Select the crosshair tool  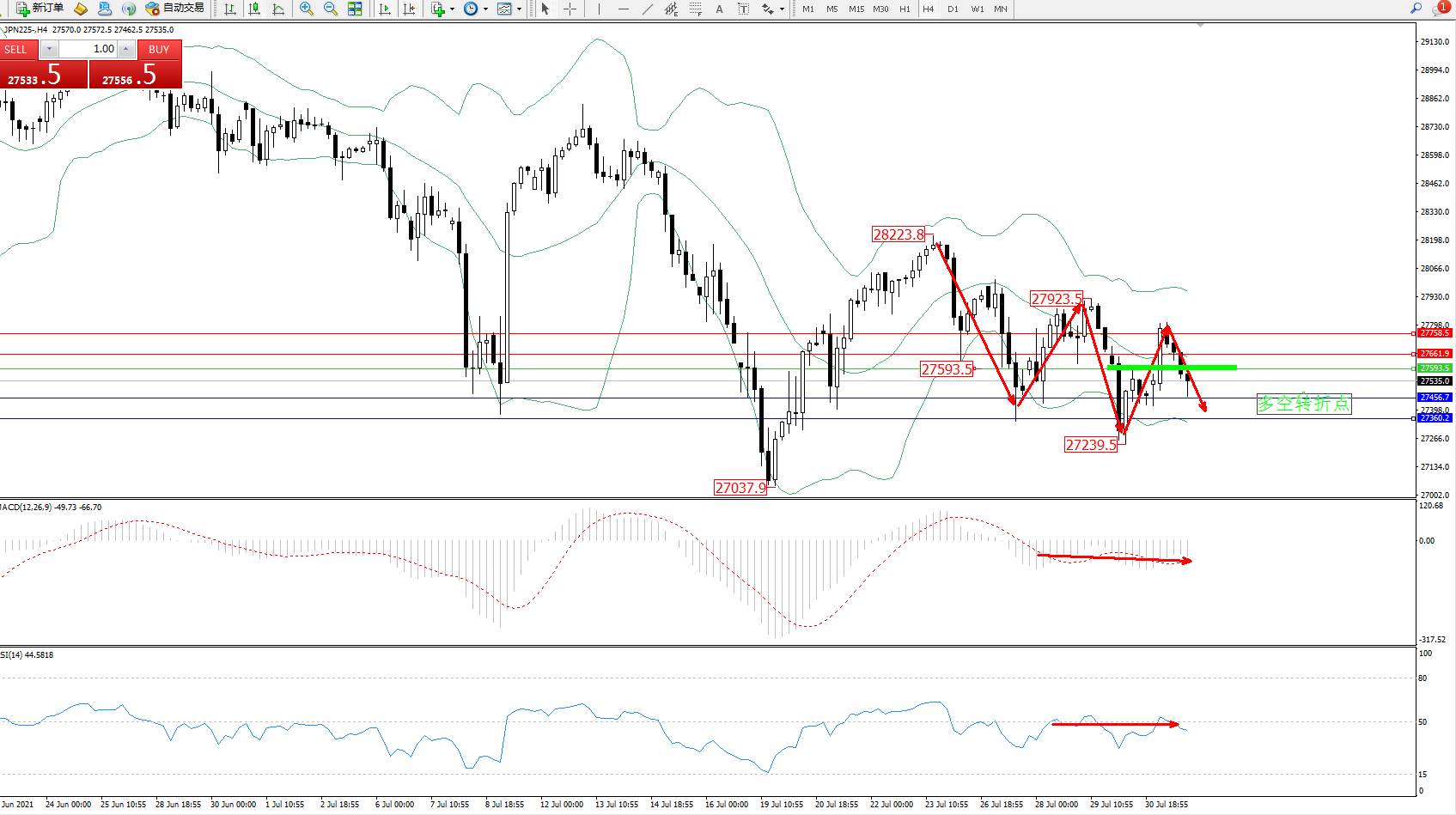click(570, 9)
